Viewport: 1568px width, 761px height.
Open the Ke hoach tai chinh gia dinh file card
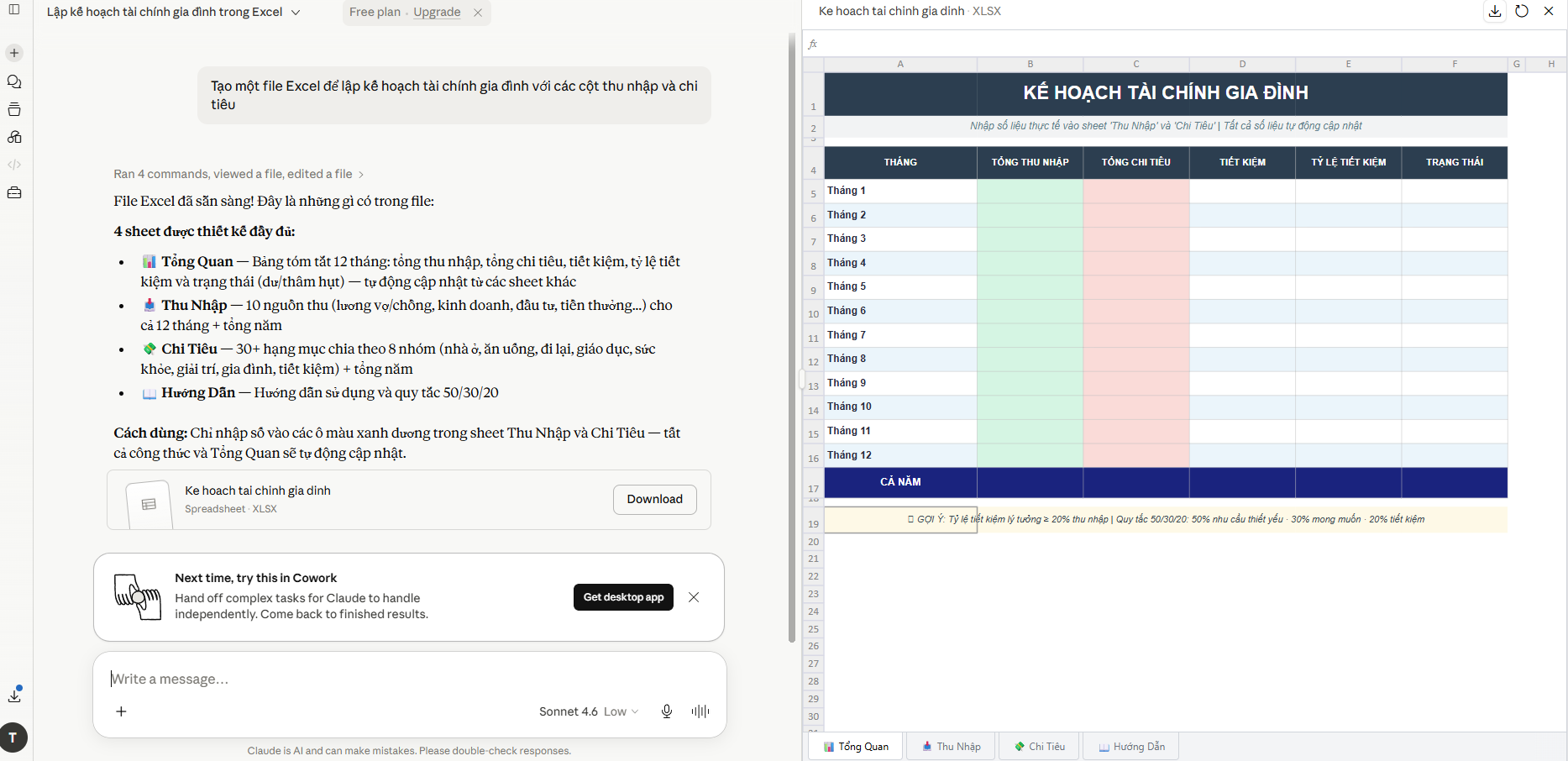pyautogui.click(x=409, y=500)
